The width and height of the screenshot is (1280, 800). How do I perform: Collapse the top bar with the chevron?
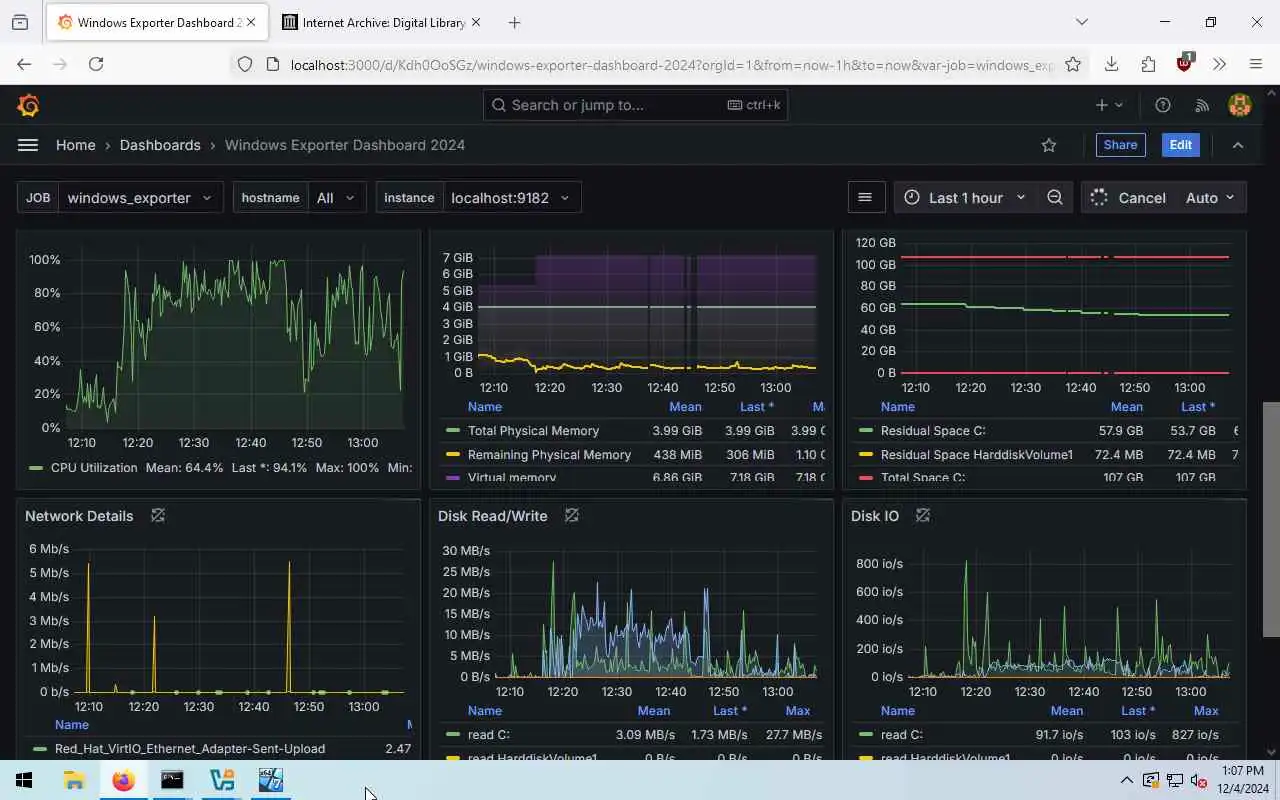coord(1238,145)
